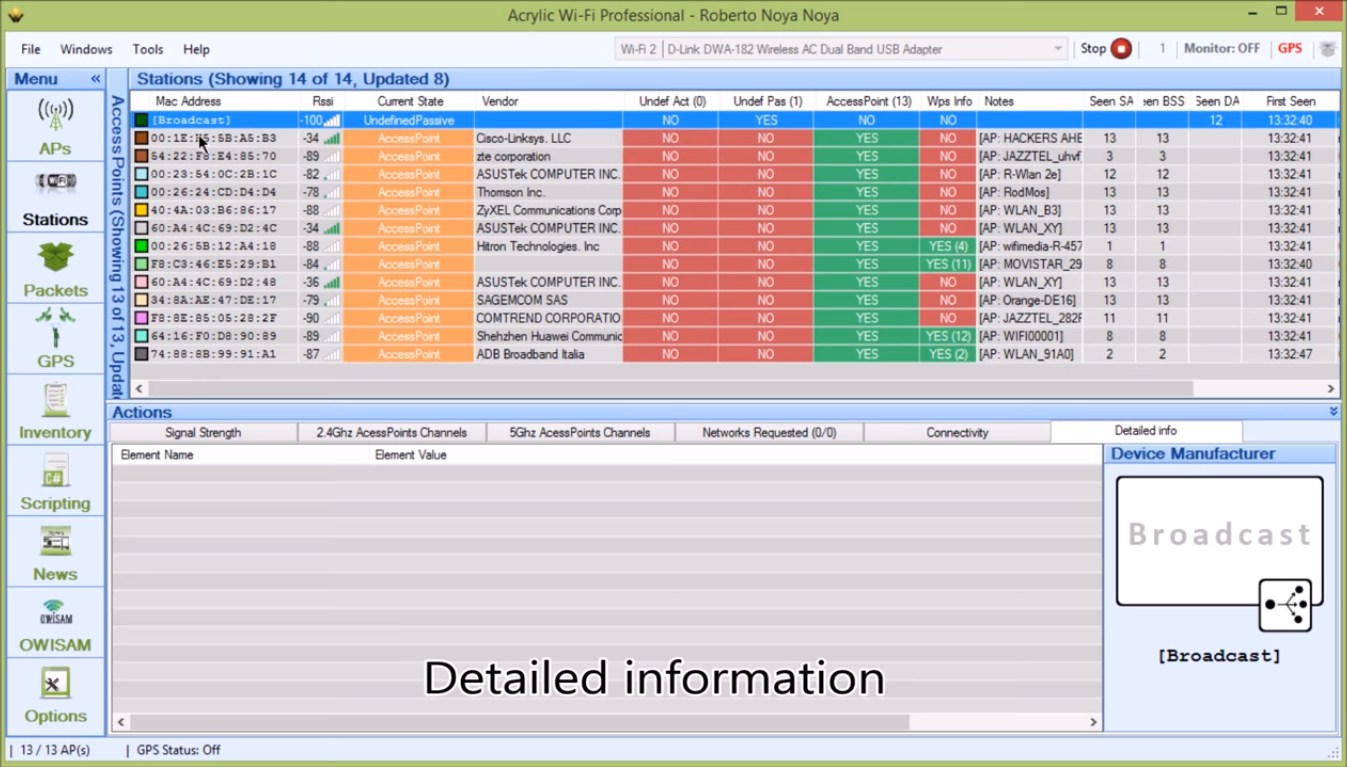The height and width of the screenshot is (767, 1347).
Task: Click color swatch of 00:1E:E5:5B:A5:B3 row
Action: coord(141,138)
